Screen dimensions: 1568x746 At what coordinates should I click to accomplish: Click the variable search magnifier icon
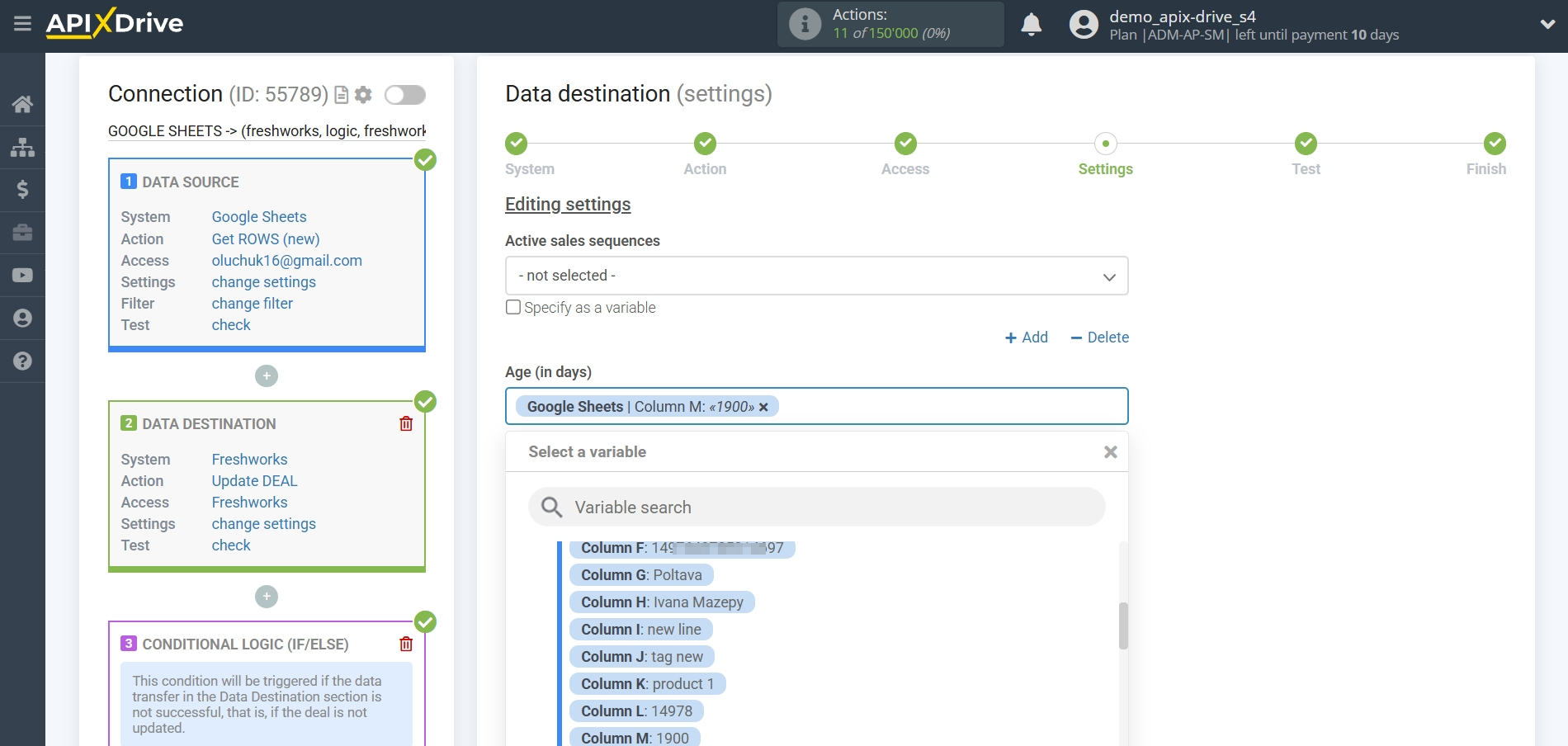552,507
